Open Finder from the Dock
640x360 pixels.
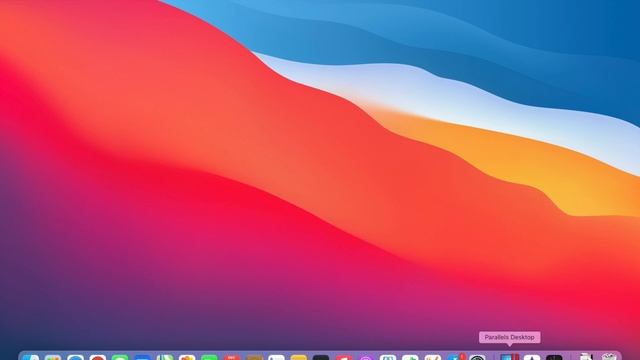(x=31, y=357)
